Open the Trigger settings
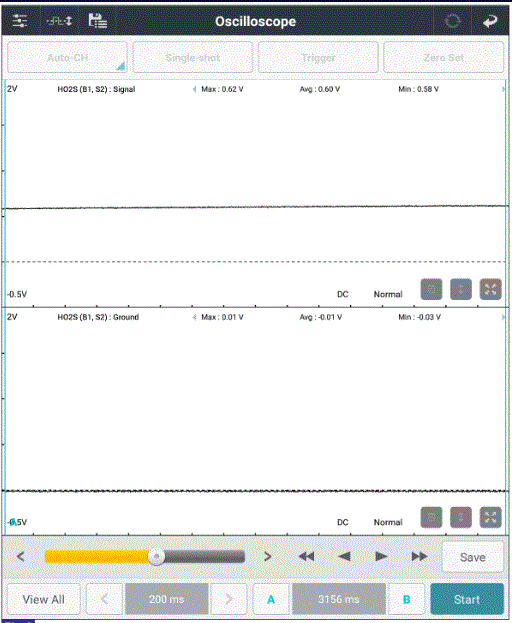The image size is (512, 623). coord(318,58)
